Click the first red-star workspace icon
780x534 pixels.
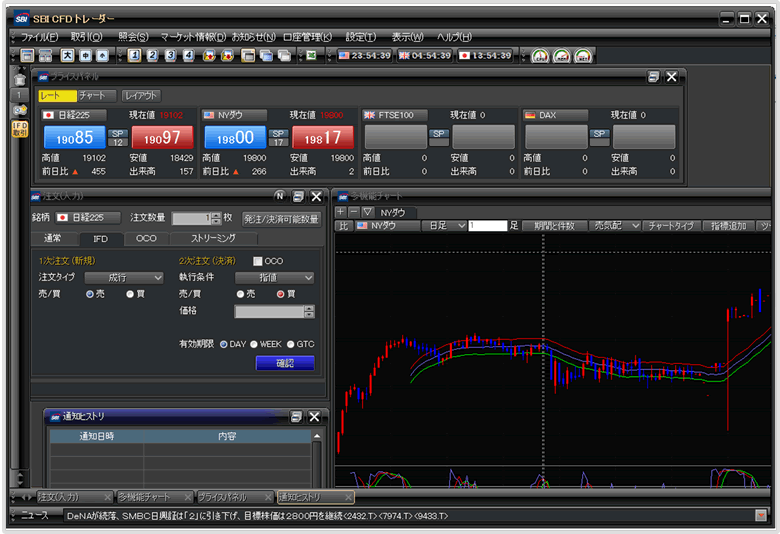click(x=209, y=55)
